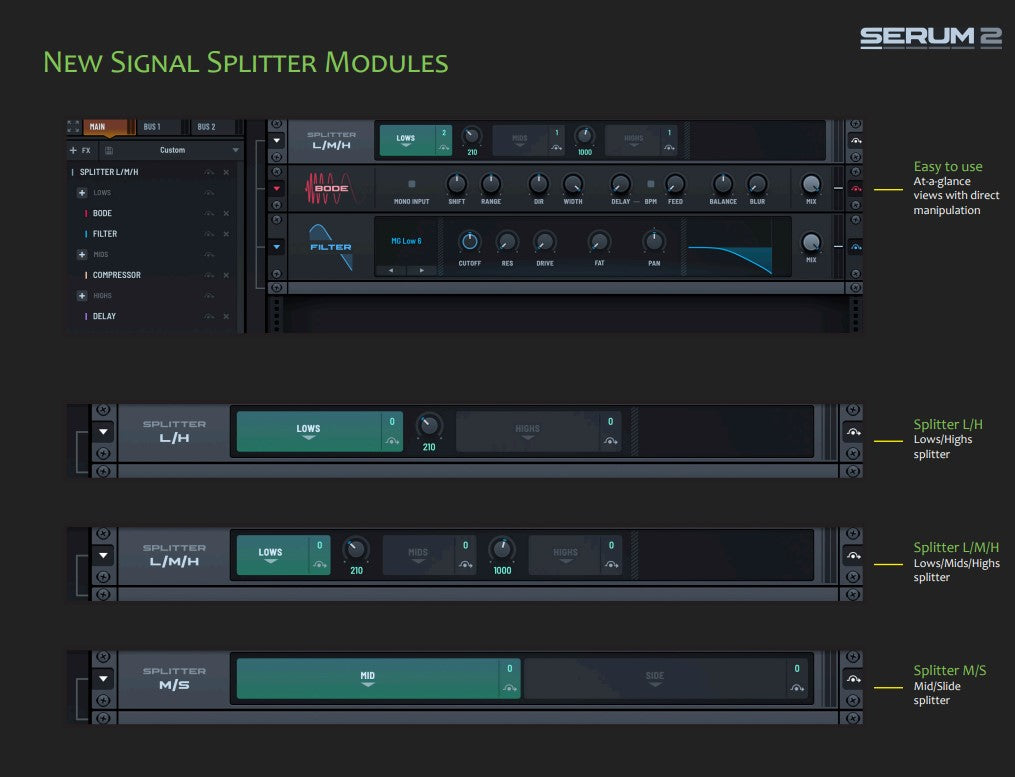Remove BODE from the FX list
Image resolution: width=1015 pixels, height=777 pixels.
pos(226,213)
